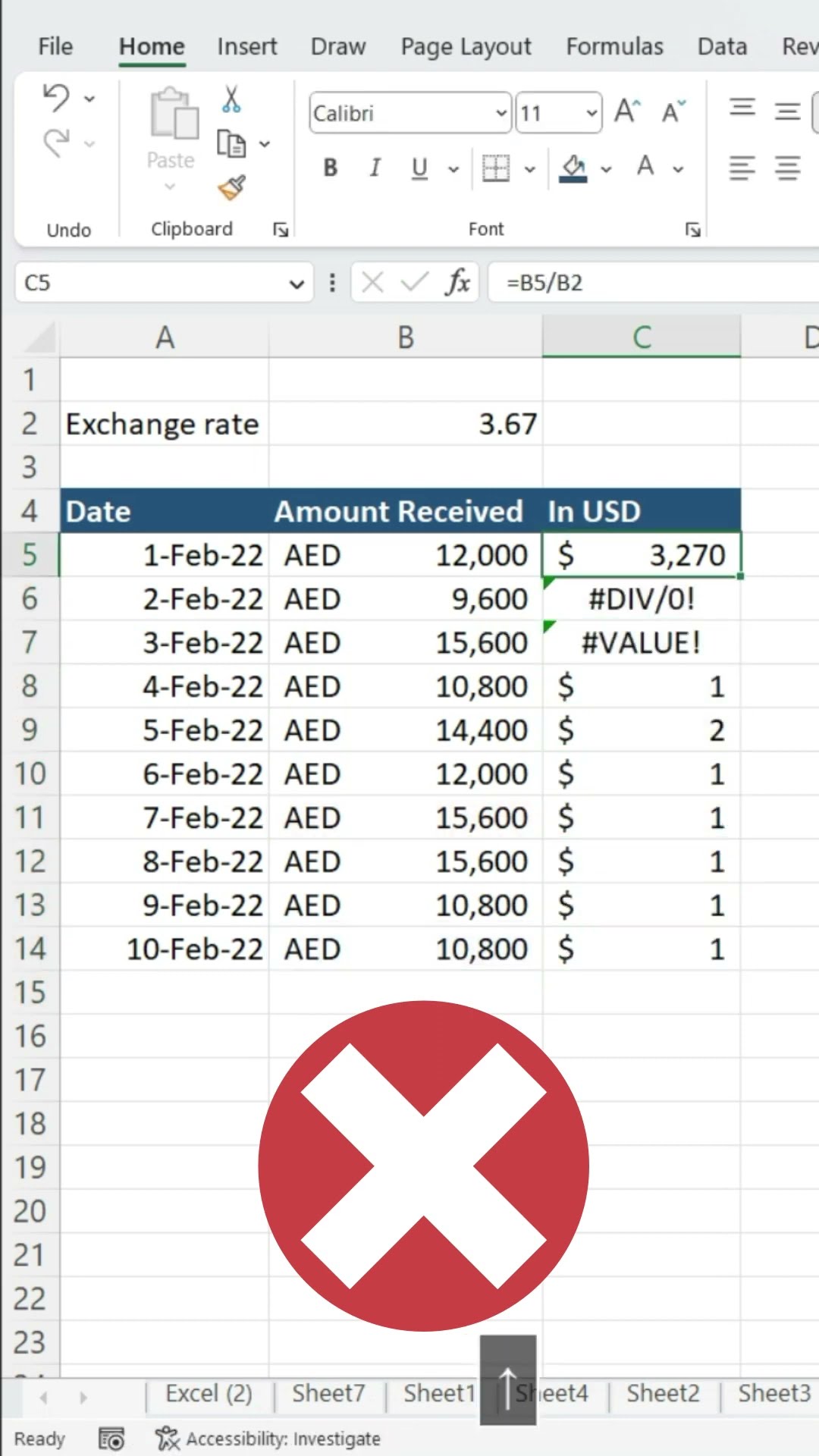Open the font size dropdown
This screenshot has width=819, height=1456.
coord(591,113)
